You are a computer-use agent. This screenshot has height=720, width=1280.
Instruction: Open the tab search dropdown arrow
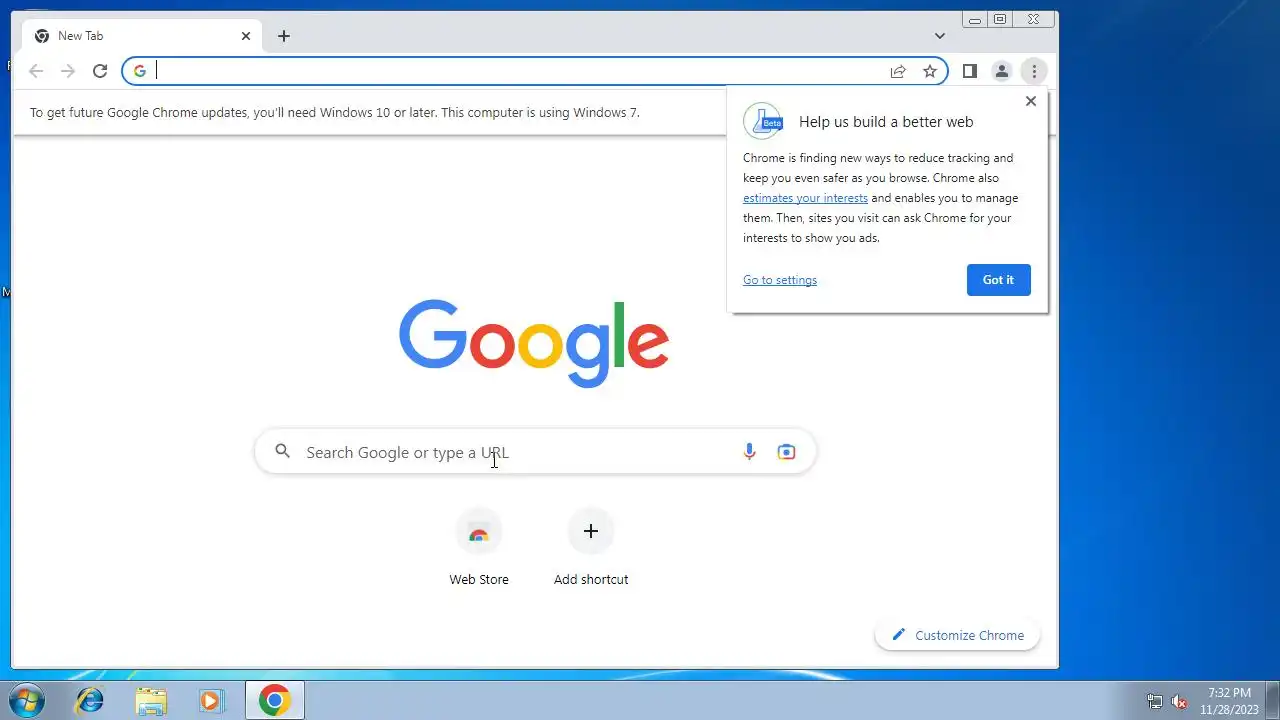click(x=940, y=36)
